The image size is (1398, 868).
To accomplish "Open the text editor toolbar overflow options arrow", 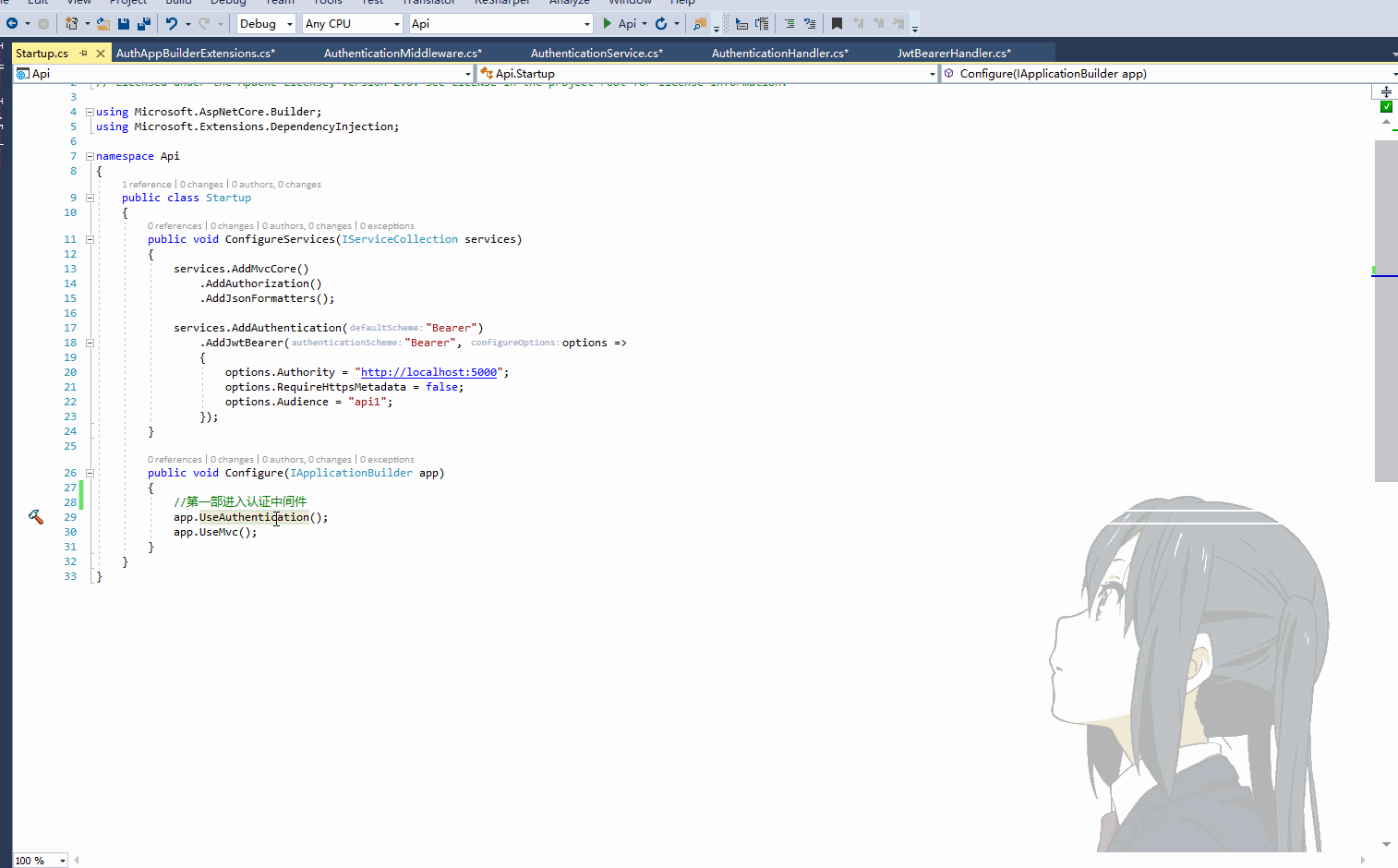I will pos(915,29).
